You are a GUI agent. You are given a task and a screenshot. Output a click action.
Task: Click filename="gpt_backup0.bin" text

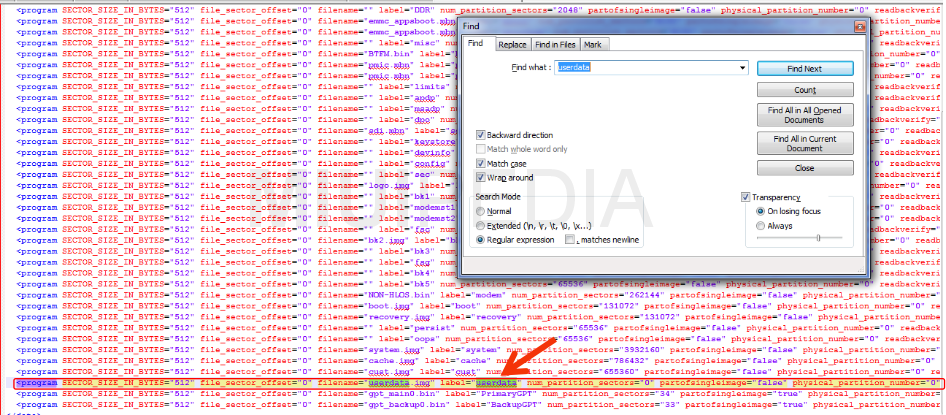coord(384,405)
